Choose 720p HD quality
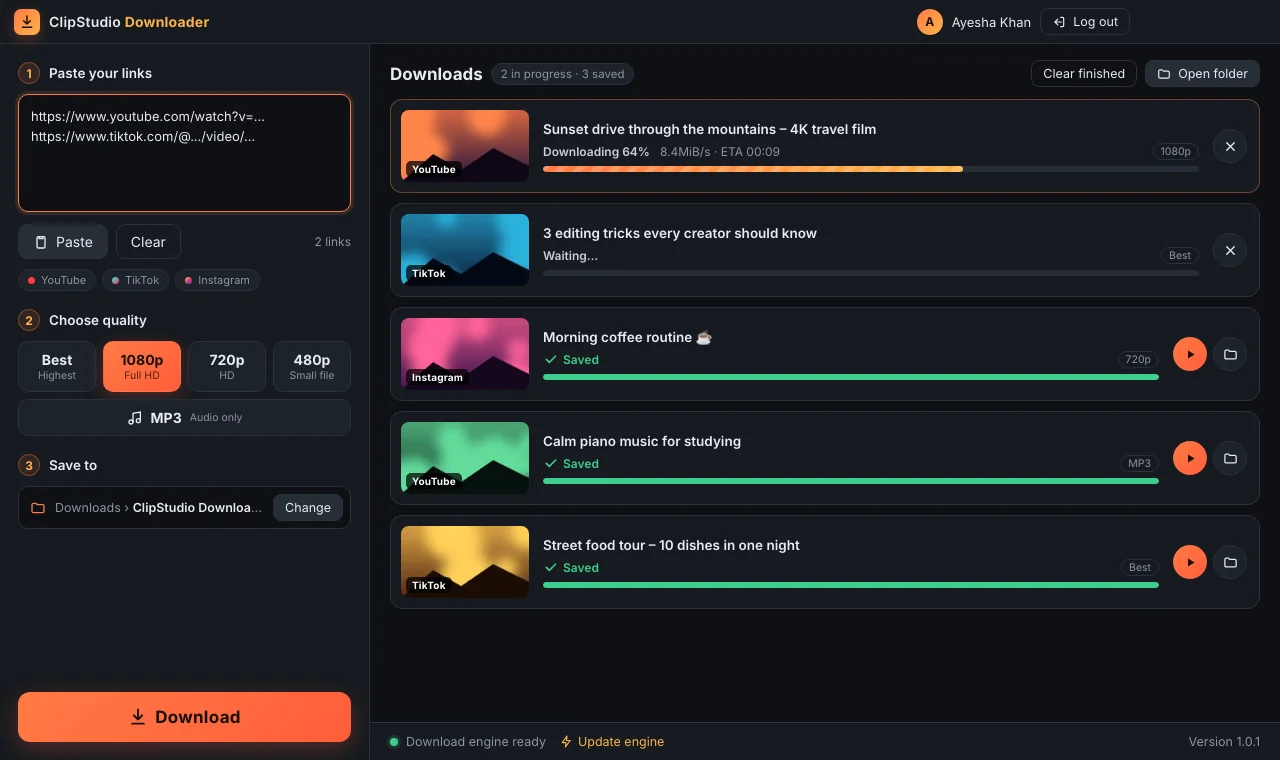This screenshot has width=1280, height=760. pyautogui.click(x=227, y=366)
